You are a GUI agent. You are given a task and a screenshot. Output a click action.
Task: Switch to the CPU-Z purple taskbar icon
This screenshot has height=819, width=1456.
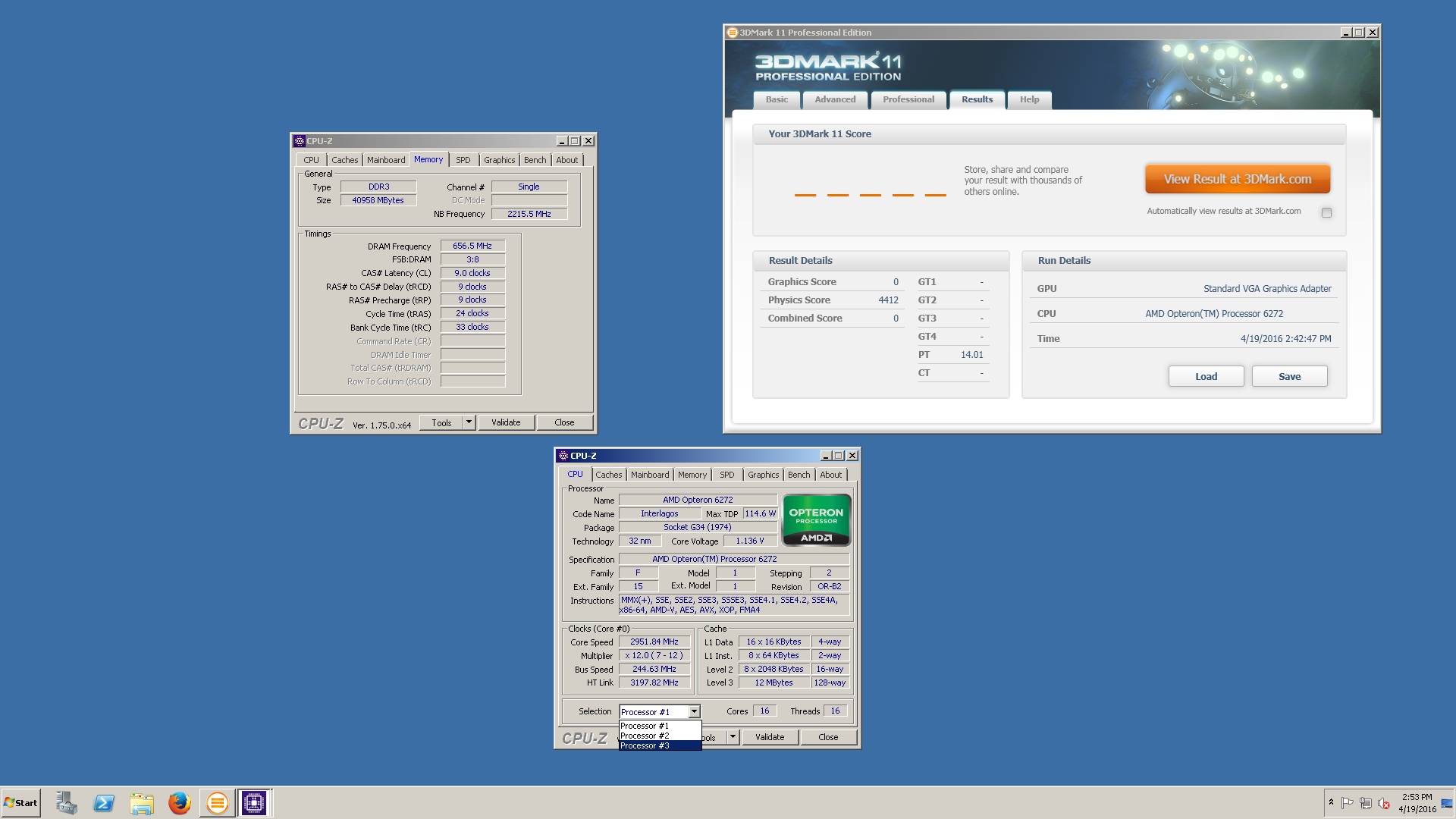point(254,802)
